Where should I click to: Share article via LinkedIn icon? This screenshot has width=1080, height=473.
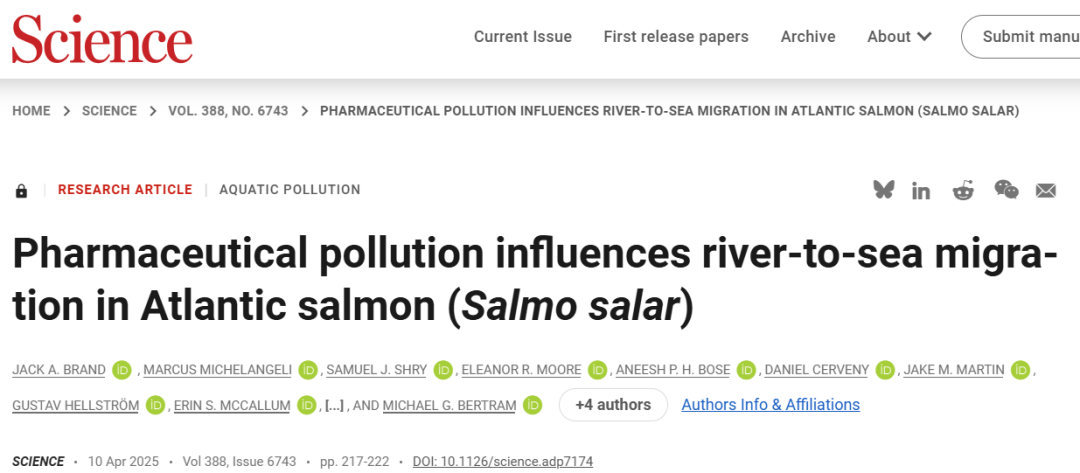coord(921,191)
